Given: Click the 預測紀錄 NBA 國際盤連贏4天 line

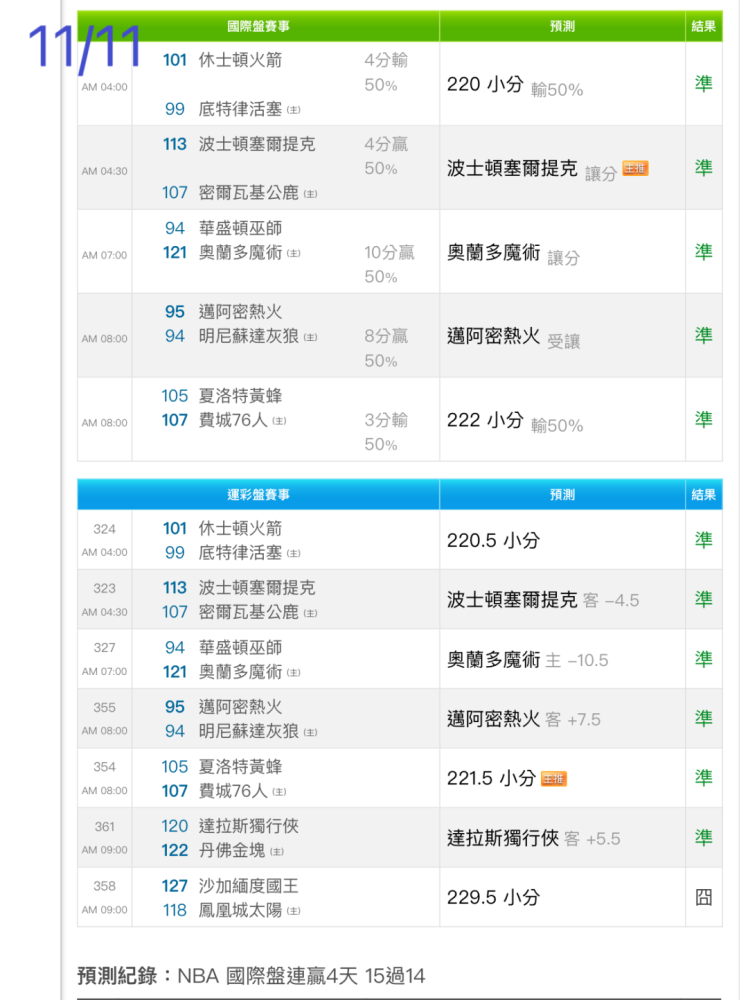Looking at the screenshot, I should [x=251, y=976].
